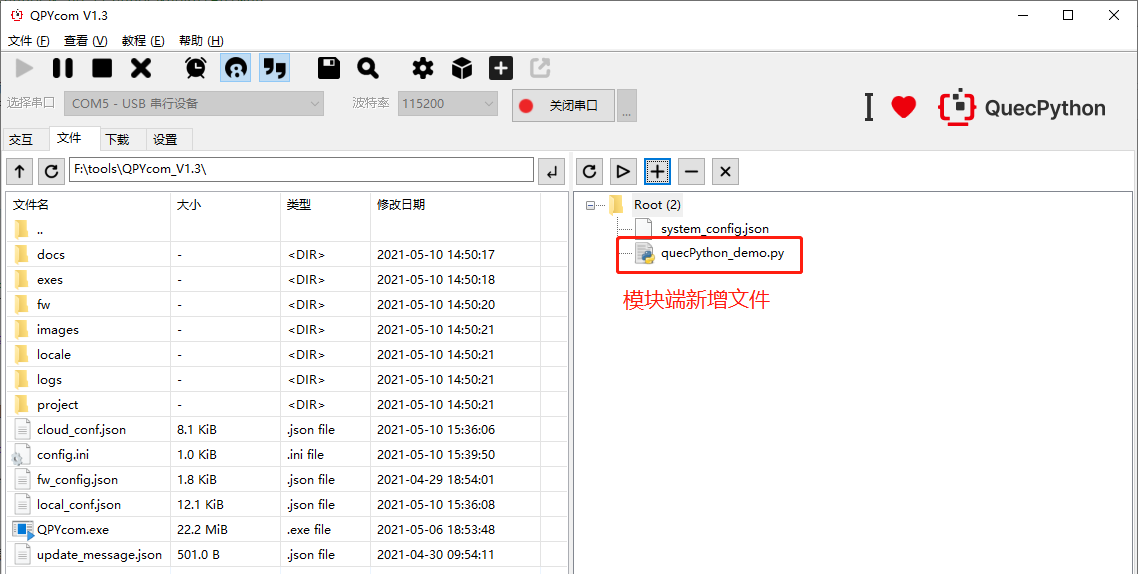The height and width of the screenshot is (574, 1138).
Task: Open the 文件 (F) menu
Action: click(x=29, y=41)
